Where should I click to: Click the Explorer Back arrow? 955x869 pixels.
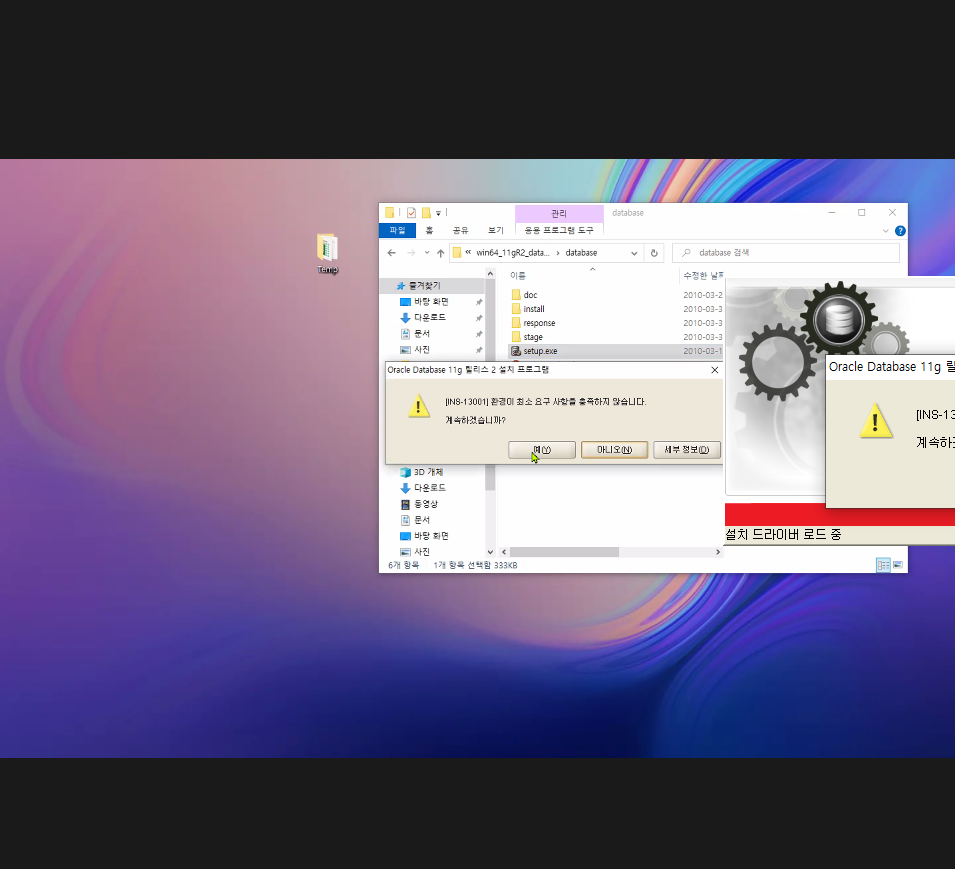[x=392, y=253]
